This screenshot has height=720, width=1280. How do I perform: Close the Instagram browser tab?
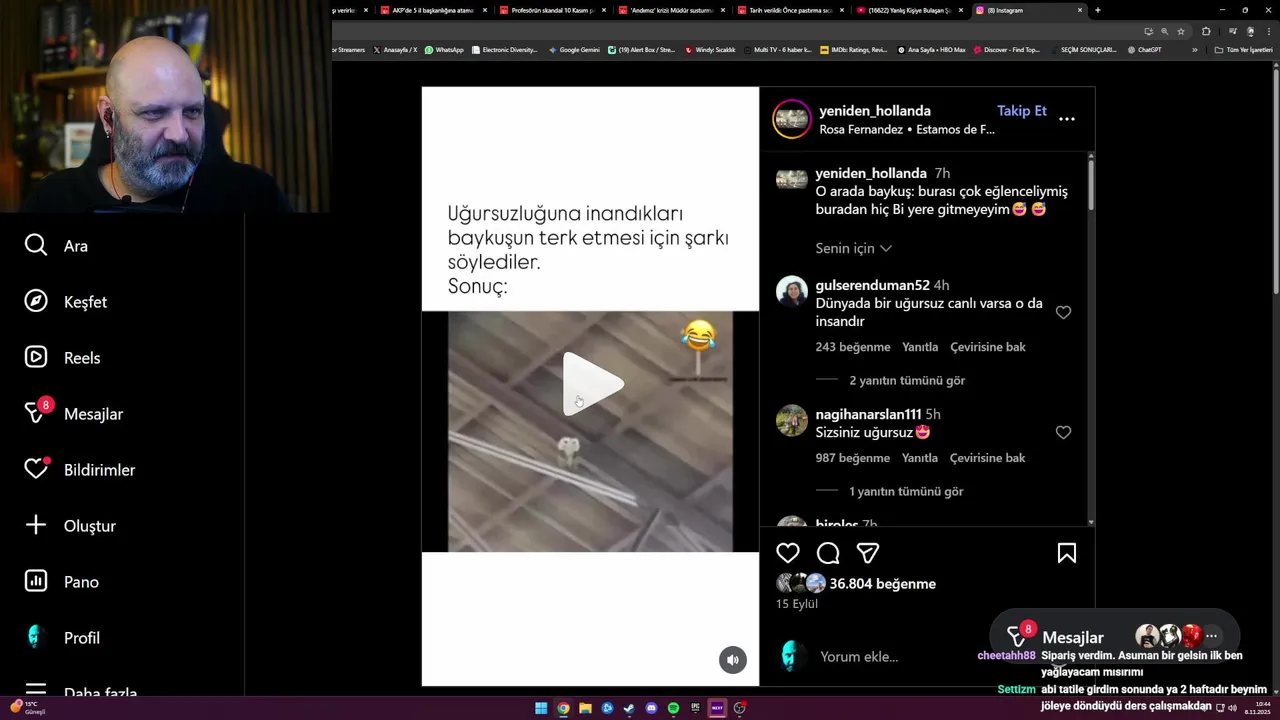click(x=1080, y=10)
